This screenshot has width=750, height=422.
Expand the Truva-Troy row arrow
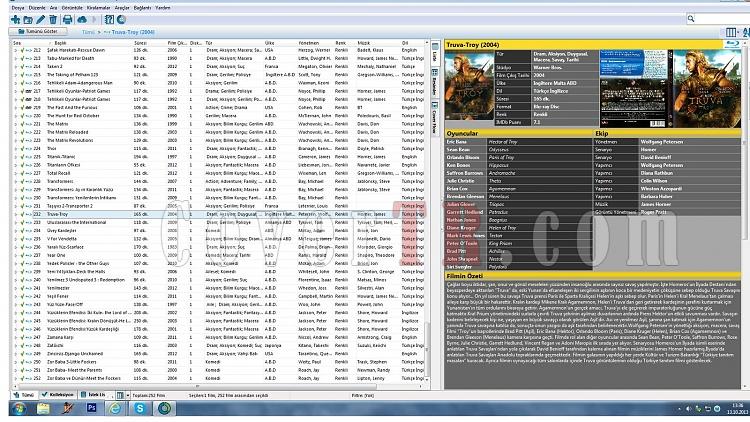16,214
